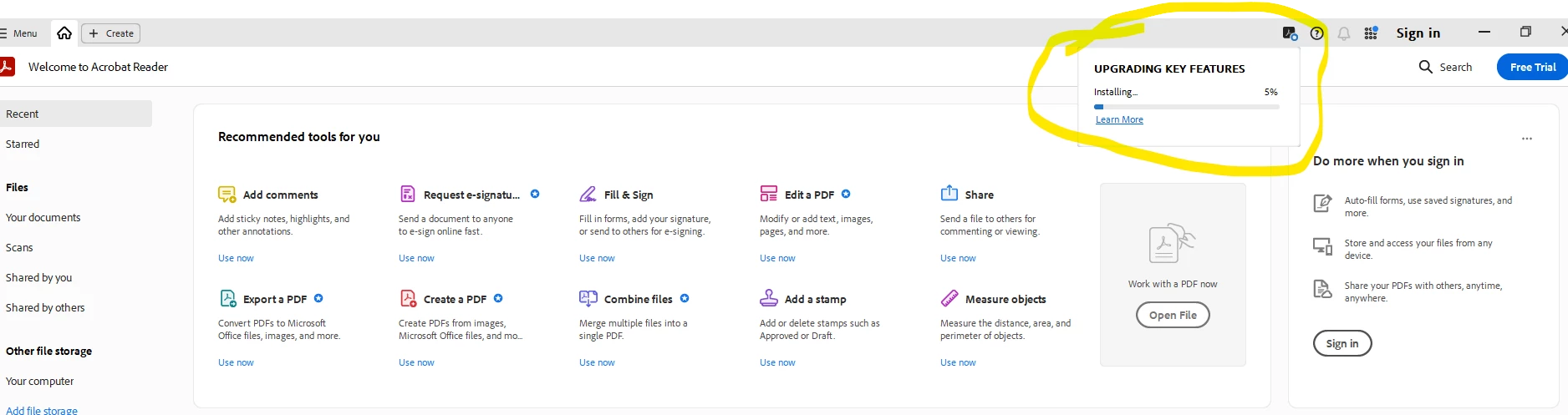Open the notifications bell icon

tap(1344, 33)
